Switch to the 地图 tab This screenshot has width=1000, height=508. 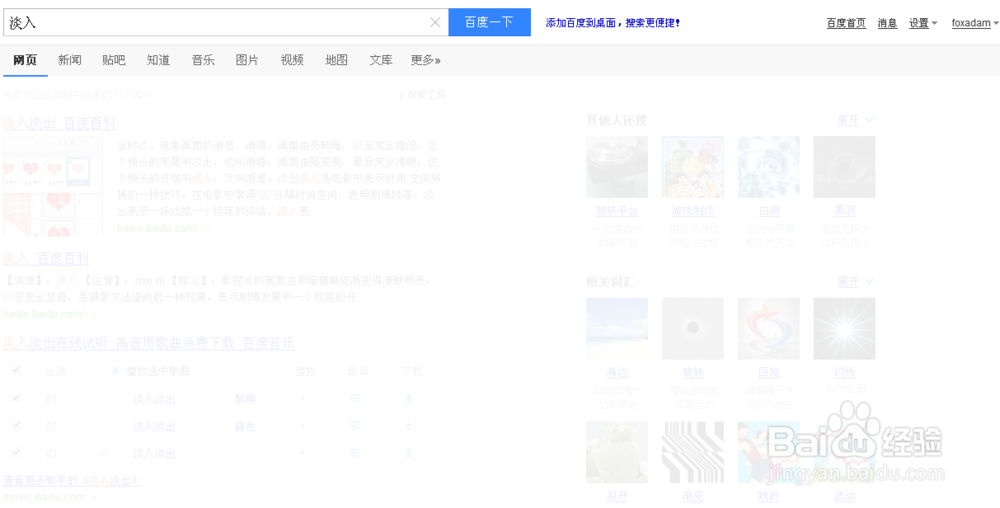337,61
